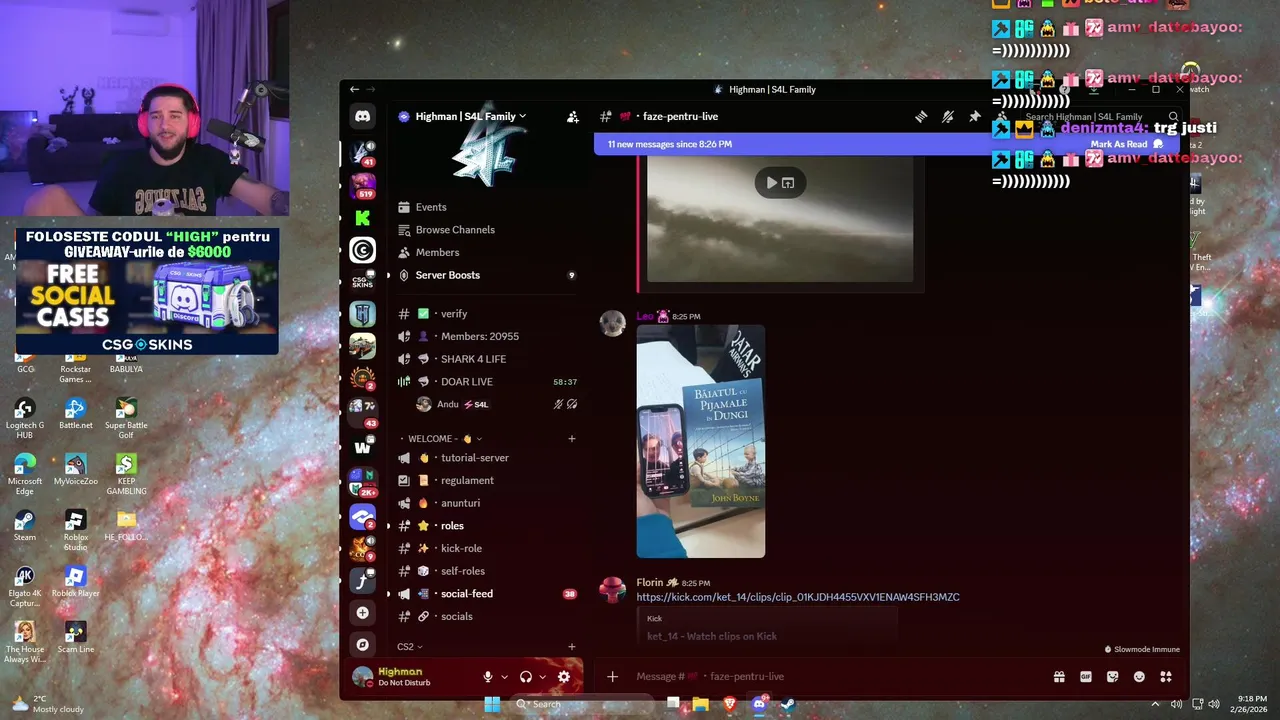
Task: Open the tutorial-server channel
Action: point(485,457)
